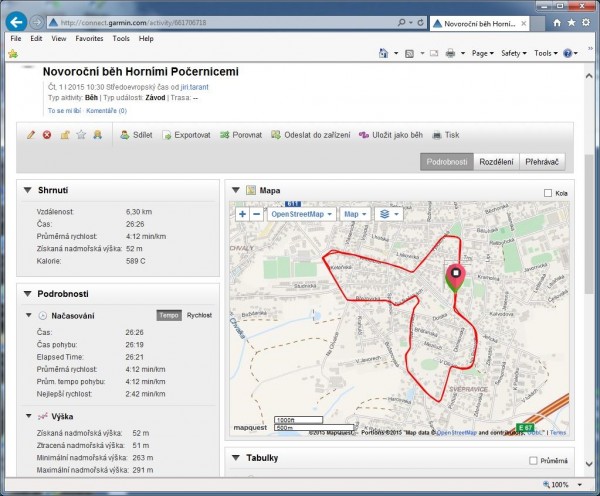
Task: Zoom out the map with minus button
Action: [256, 214]
